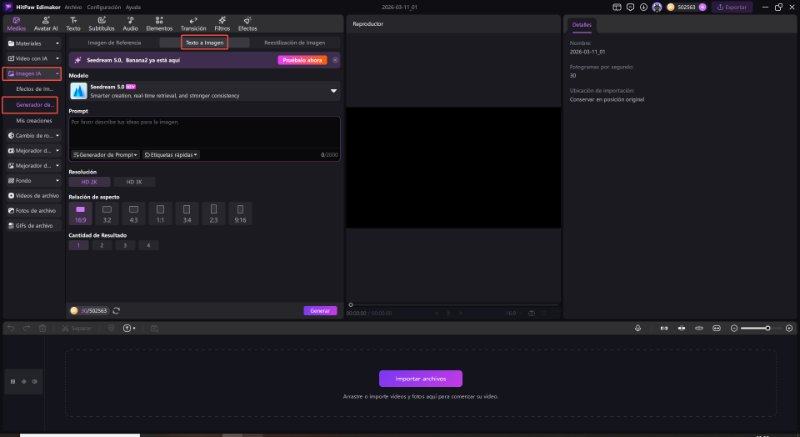Screen dimensions: 800x437
Task: Choose the 3:4 aspect ratio
Action: (187, 214)
